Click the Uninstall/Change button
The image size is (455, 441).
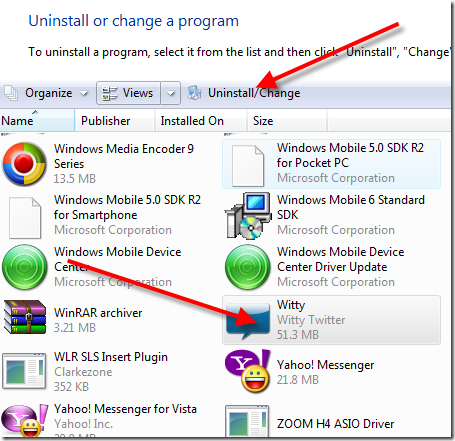pyautogui.click(x=244, y=93)
